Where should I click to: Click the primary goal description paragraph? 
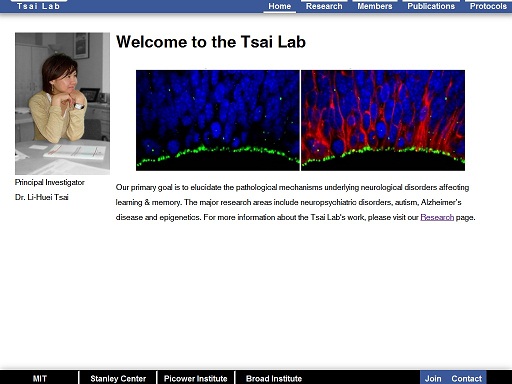295,202
